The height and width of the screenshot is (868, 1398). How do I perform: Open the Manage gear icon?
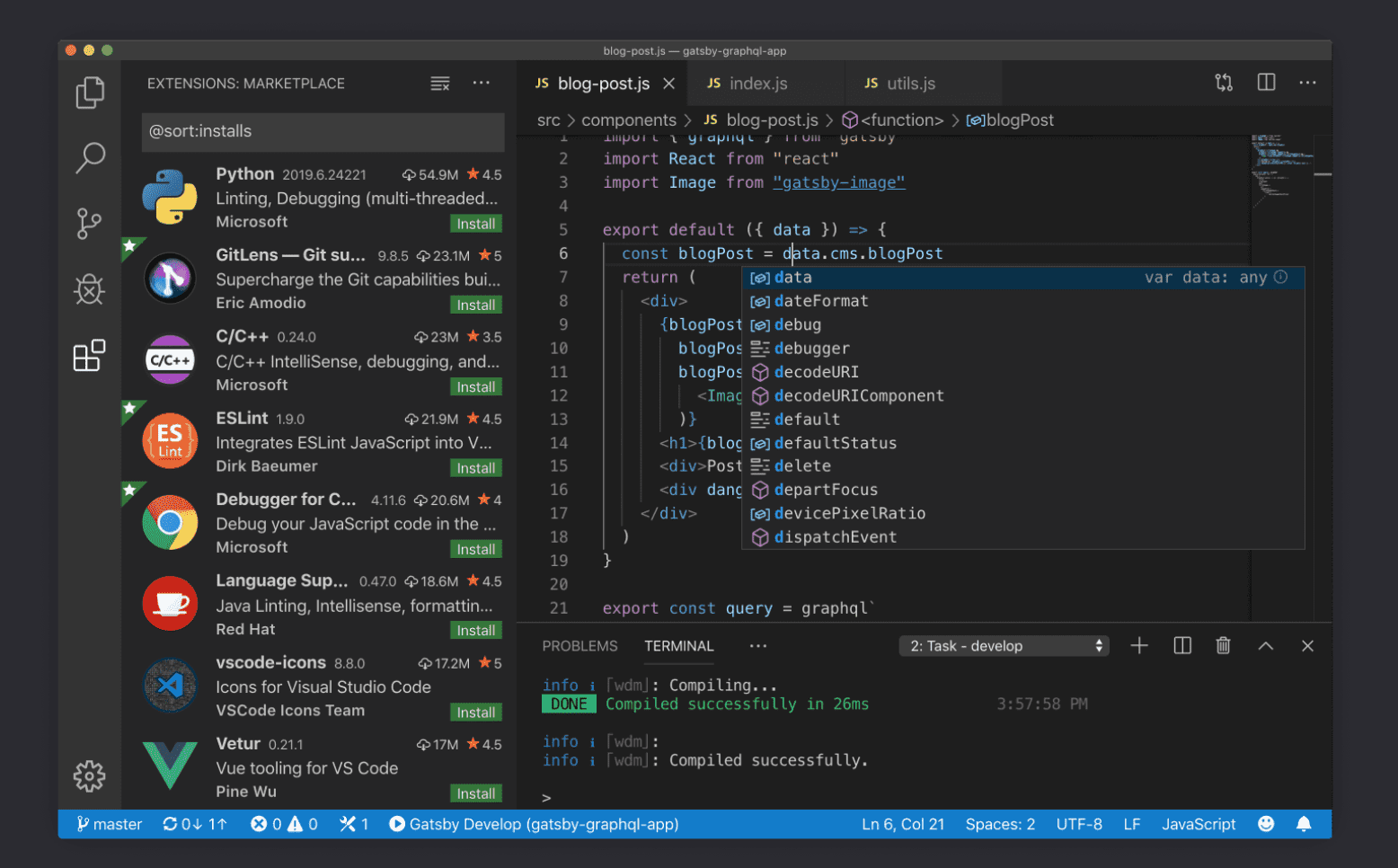point(89,776)
